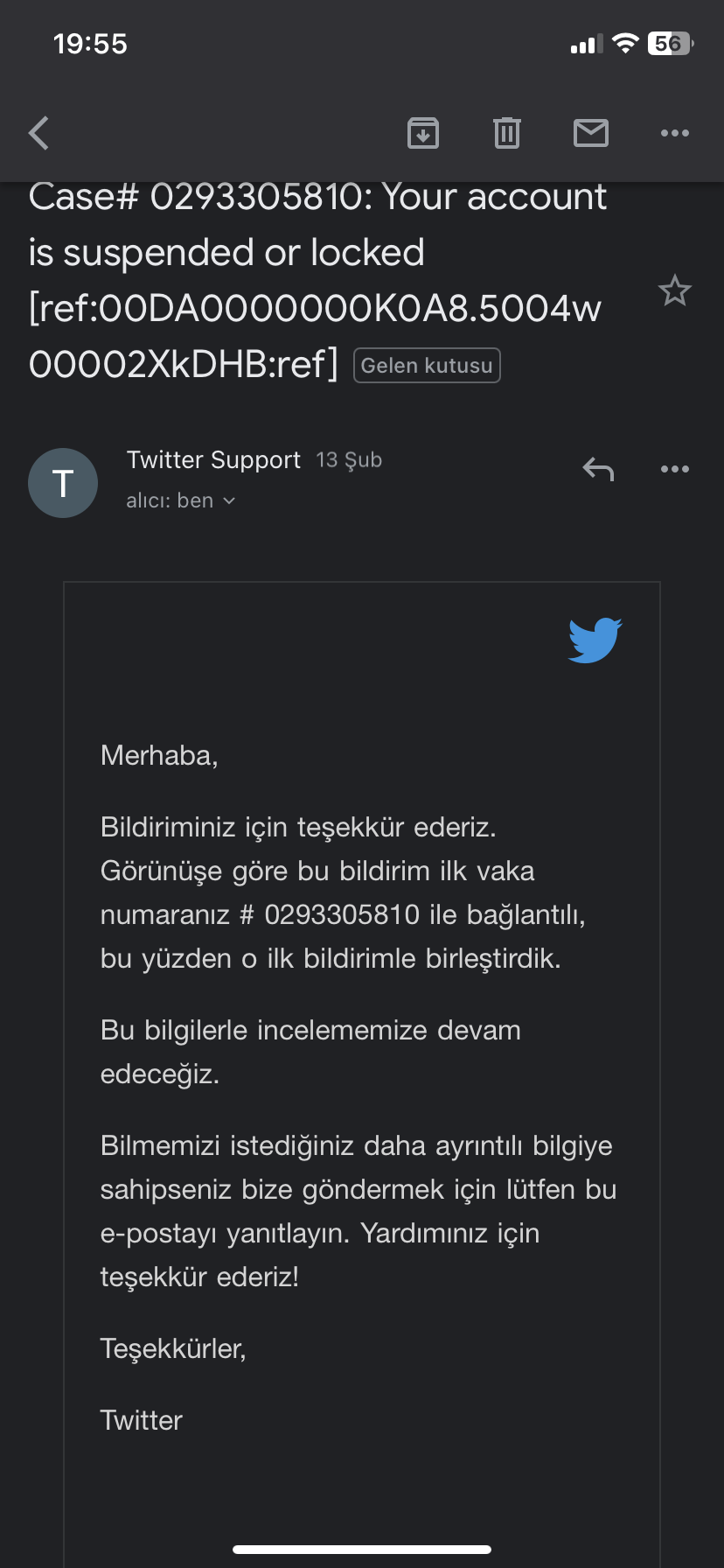The height and width of the screenshot is (1568, 724).
Task: Tap the 13 Şub date label
Action: click(349, 460)
